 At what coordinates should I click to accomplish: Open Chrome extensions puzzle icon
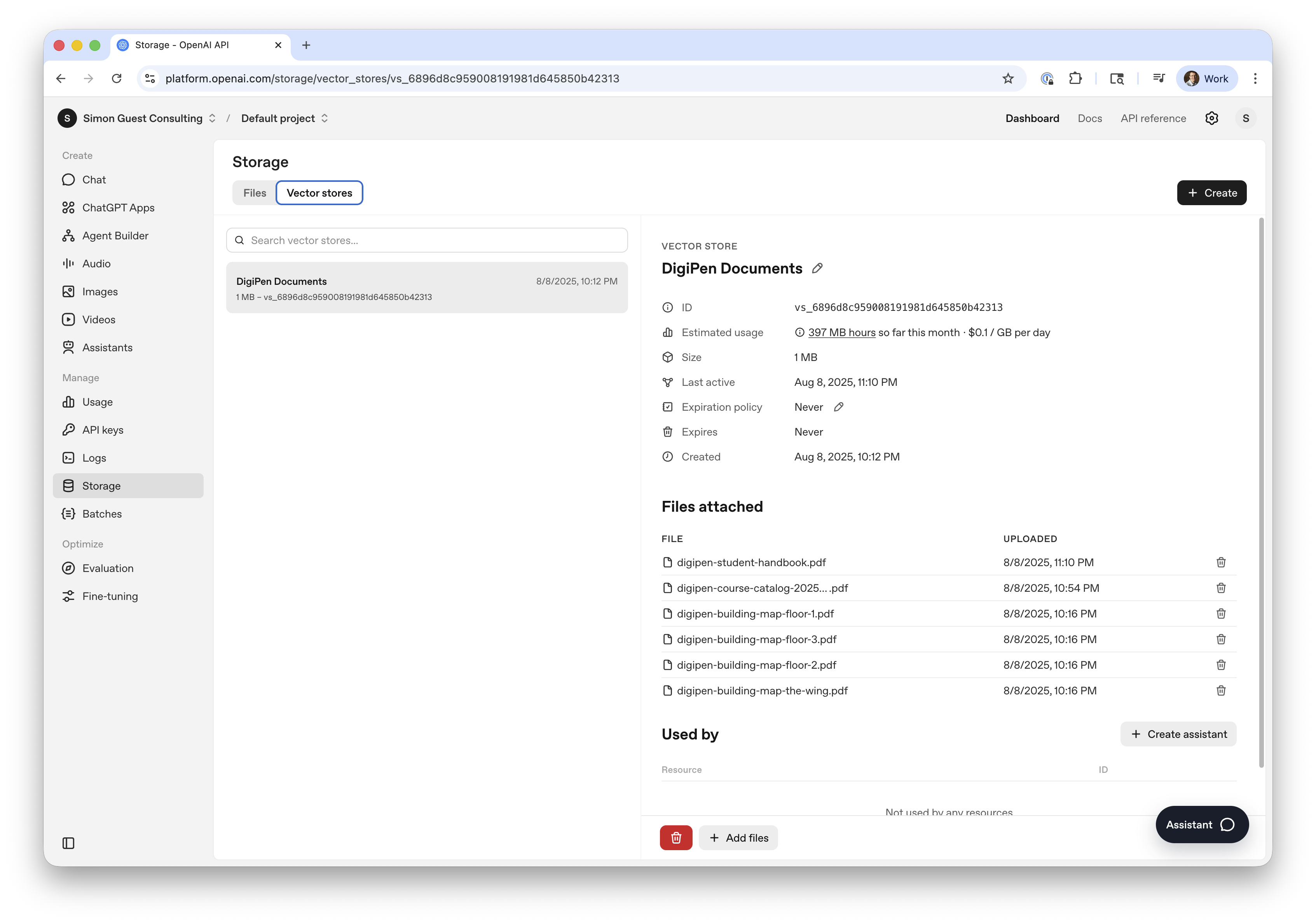(x=1075, y=78)
